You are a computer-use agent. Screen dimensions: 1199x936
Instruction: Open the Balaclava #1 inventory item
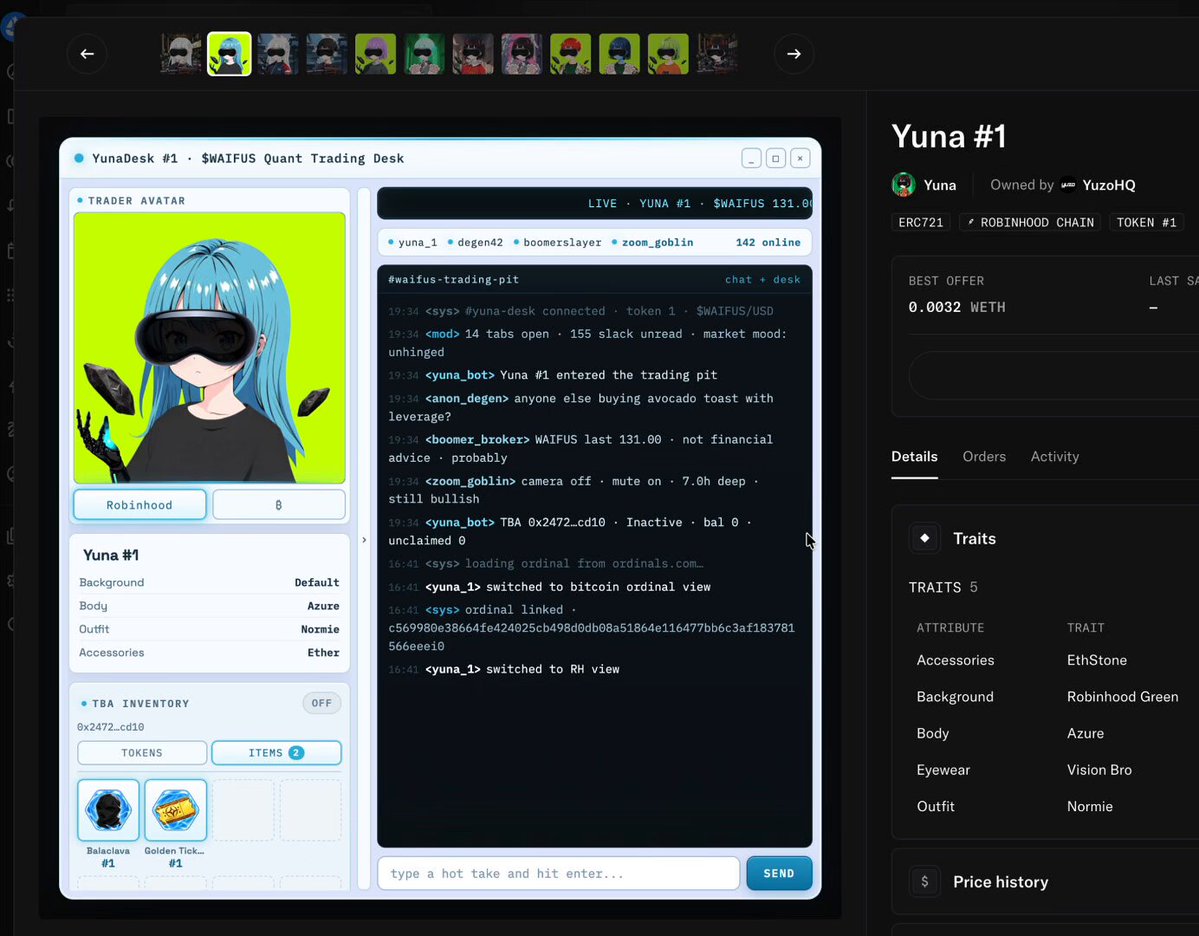pyautogui.click(x=108, y=810)
